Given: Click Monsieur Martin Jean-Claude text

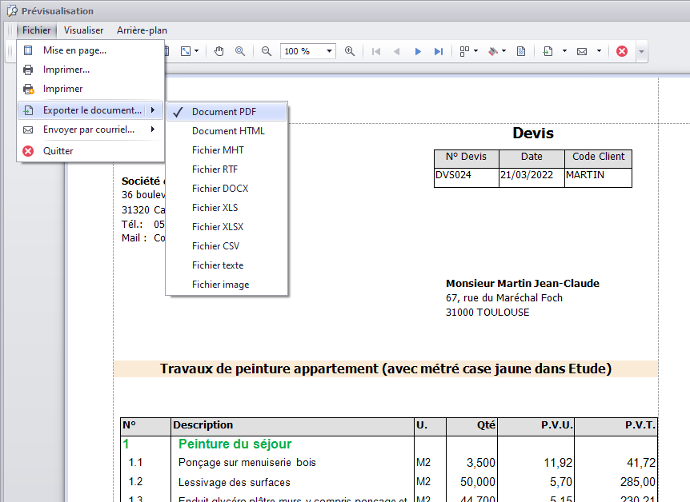Looking at the screenshot, I should click(522, 284).
